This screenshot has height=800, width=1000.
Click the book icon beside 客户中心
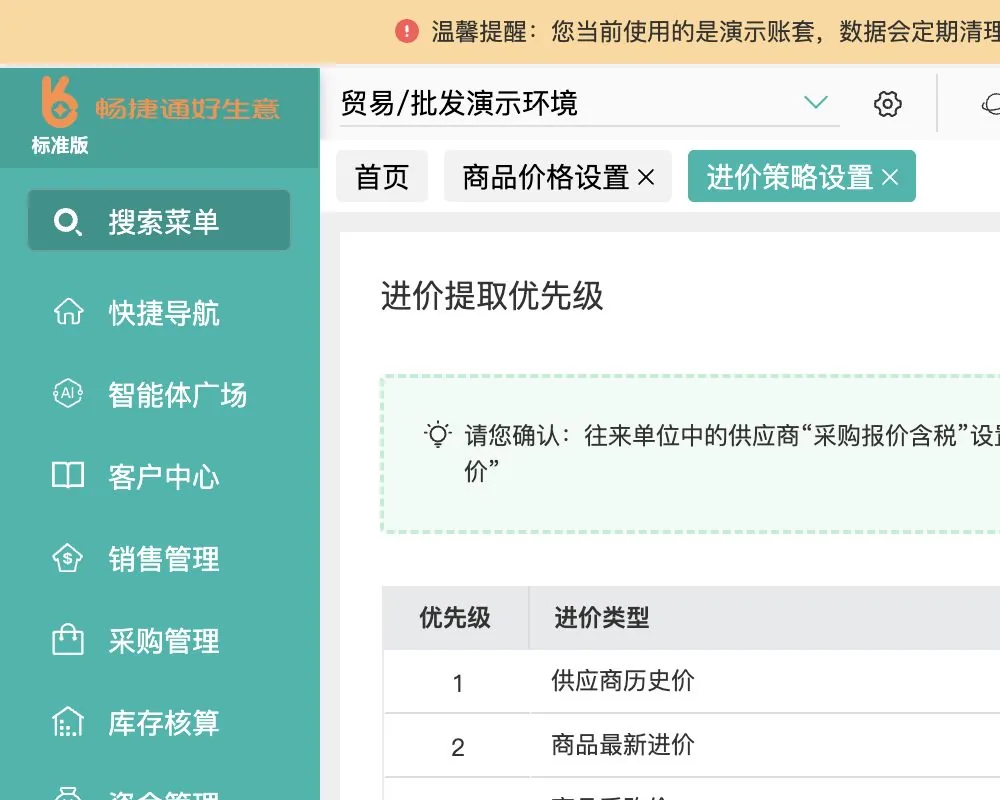(x=68, y=475)
